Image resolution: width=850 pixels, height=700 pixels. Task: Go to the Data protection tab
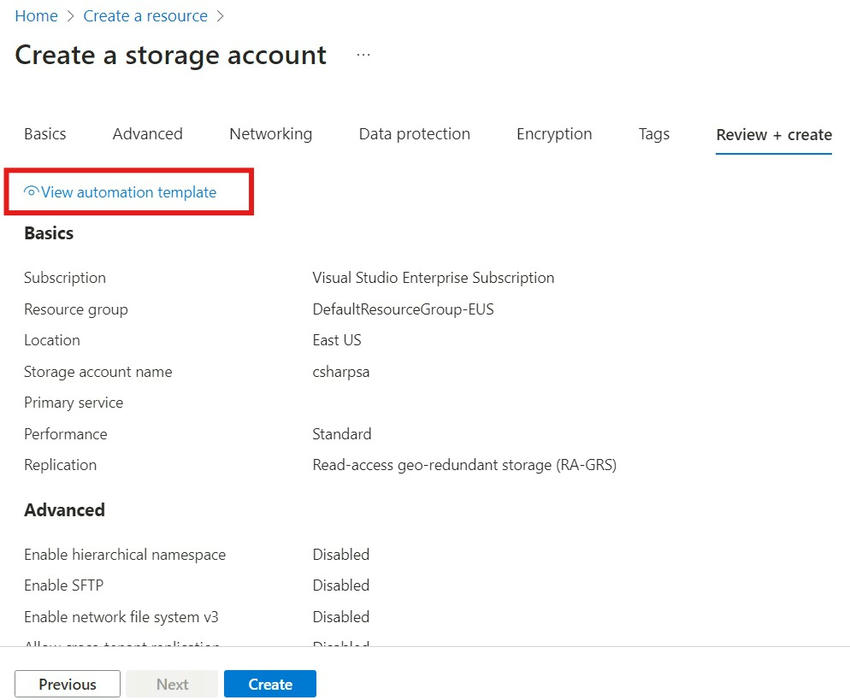pyautogui.click(x=414, y=134)
